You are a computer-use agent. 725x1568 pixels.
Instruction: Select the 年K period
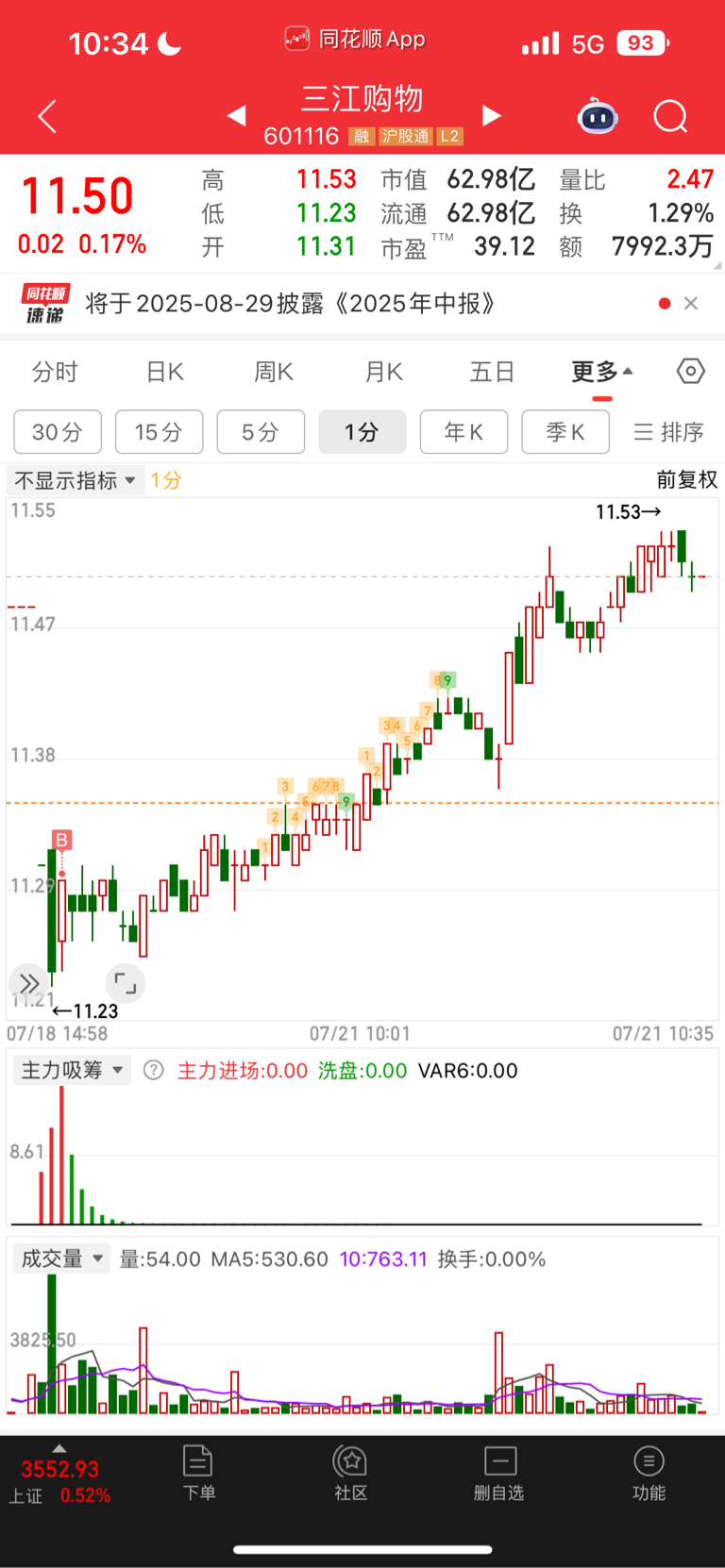pyautogui.click(x=464, y=432)
